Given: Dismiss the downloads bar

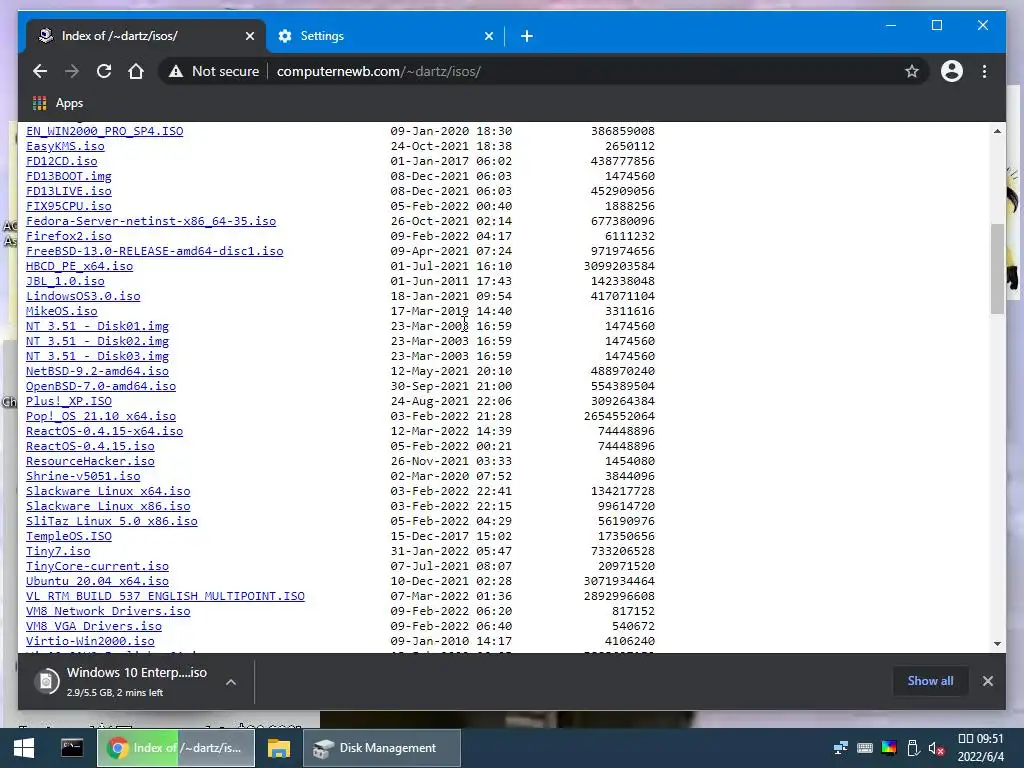Looking at the screenshot, I should tap(987, 680).
